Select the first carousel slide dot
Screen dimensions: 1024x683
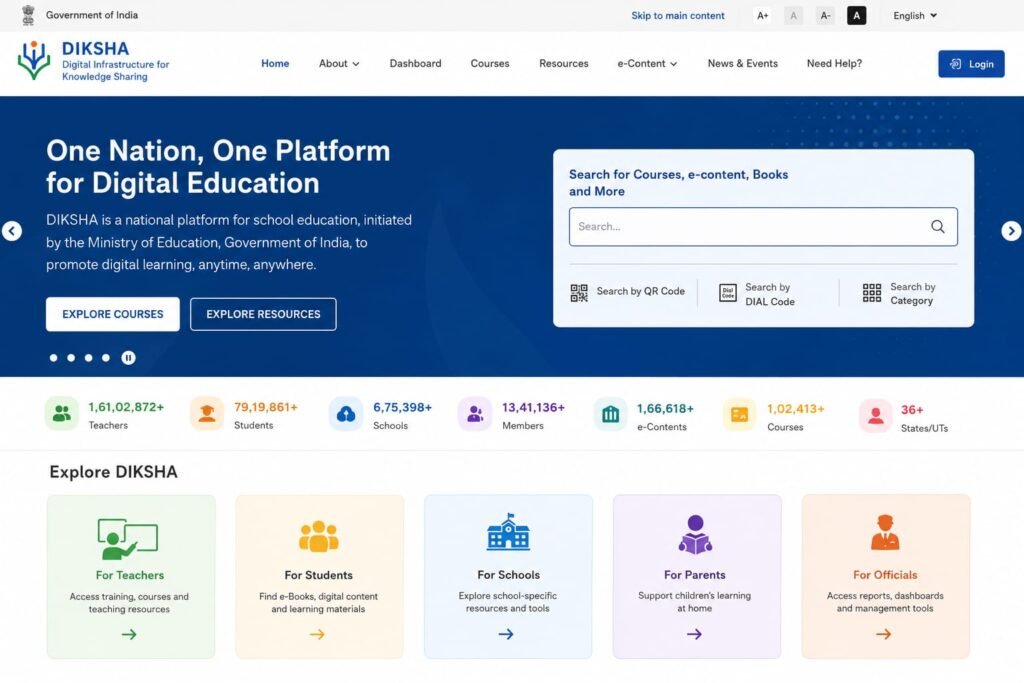pos(54,358)
